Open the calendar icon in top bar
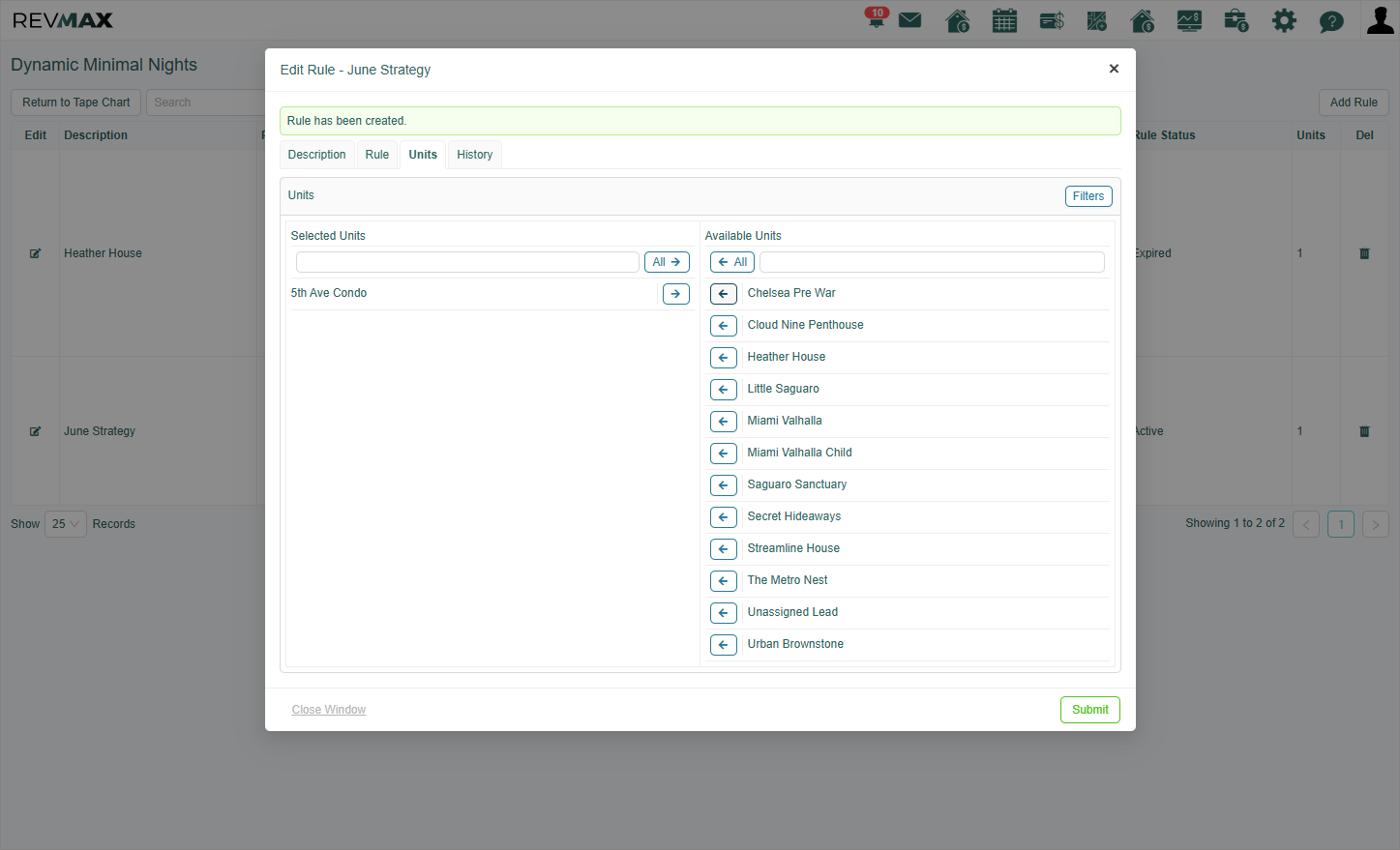This screenshot has width=1400, height=850. [1004, 20]
